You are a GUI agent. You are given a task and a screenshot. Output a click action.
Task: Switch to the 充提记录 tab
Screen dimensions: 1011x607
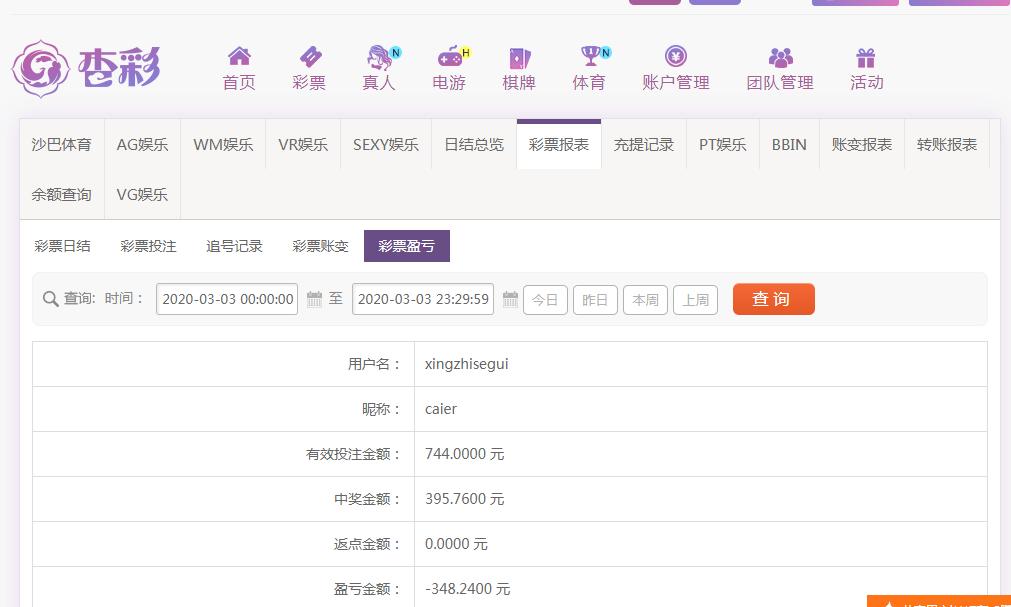pyautogui.click(x=644, y=145)
